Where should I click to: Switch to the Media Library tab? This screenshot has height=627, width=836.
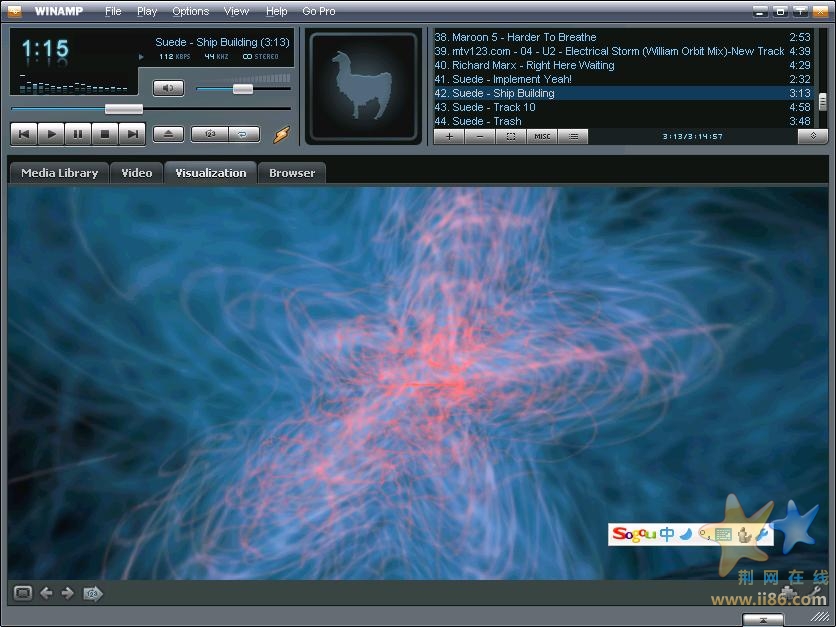pyautogui.click(x=59, y=173)
